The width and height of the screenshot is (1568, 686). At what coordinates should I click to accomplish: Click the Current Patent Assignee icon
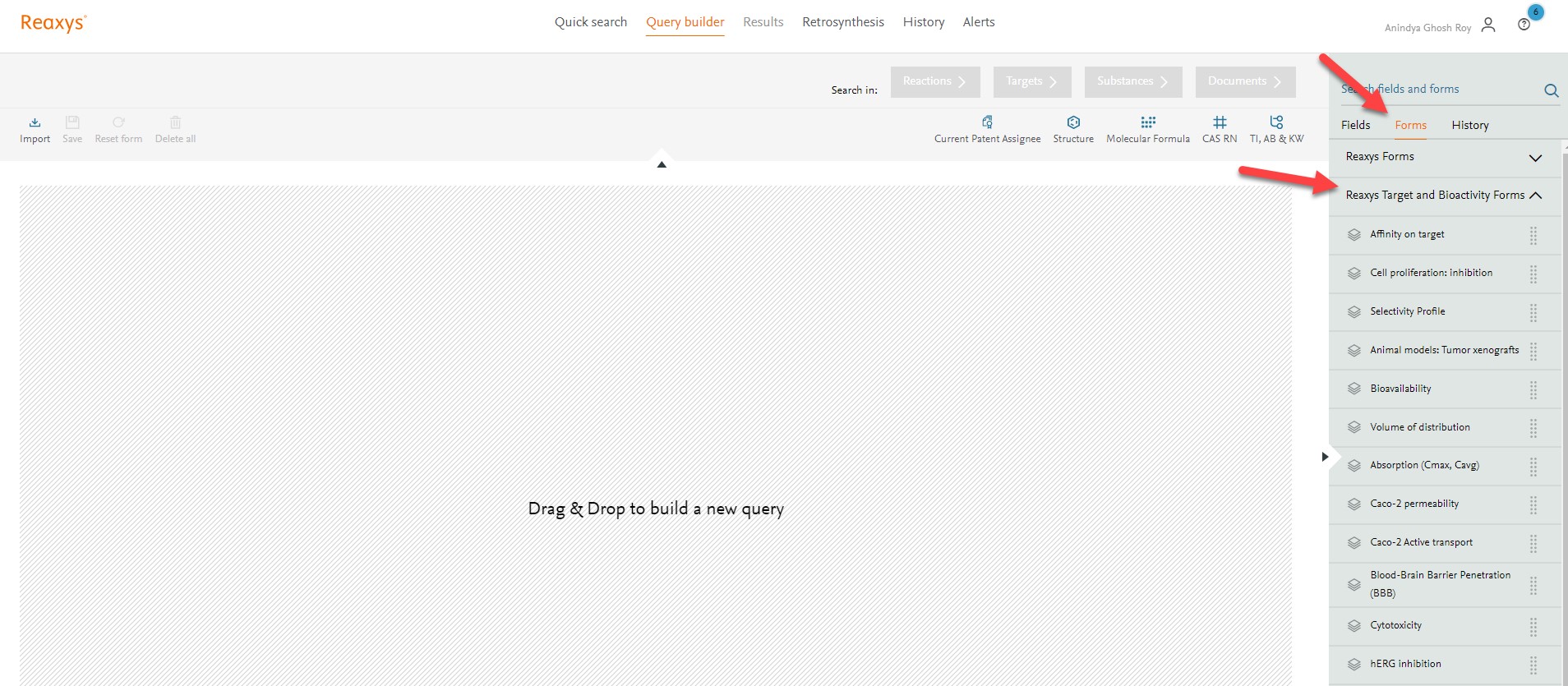point(987,122)
